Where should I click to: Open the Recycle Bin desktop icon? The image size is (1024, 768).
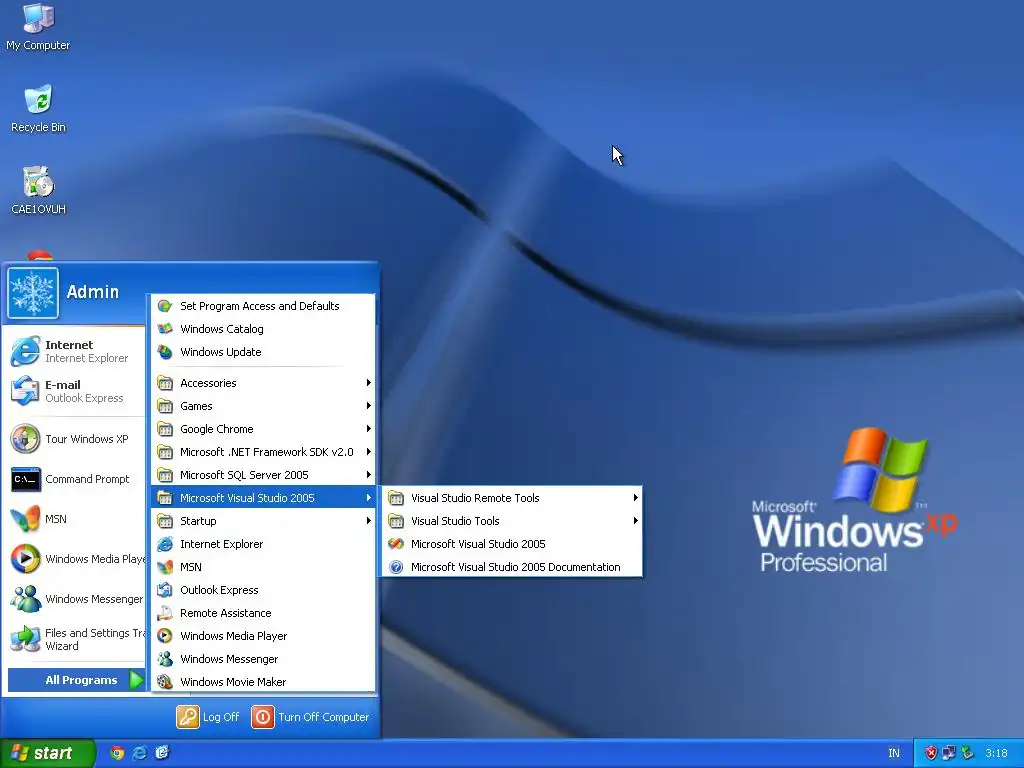point(38,108)
